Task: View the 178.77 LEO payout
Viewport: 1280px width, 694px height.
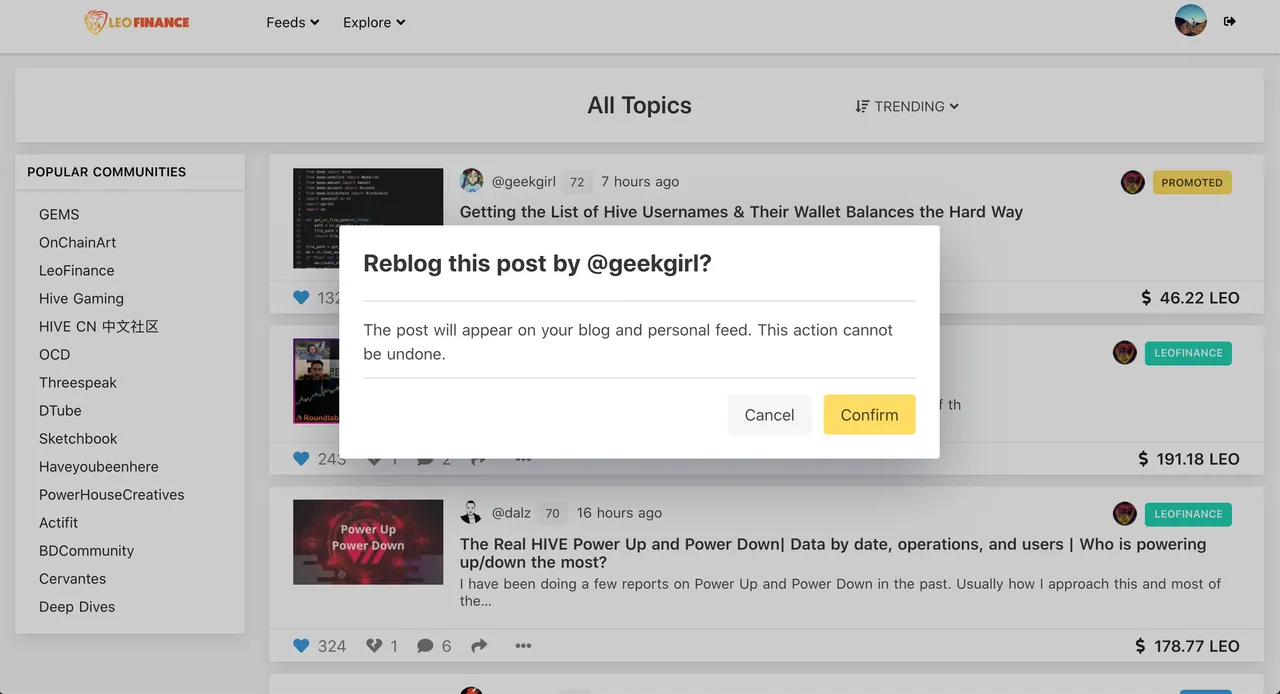Action: coord(1187,646)
